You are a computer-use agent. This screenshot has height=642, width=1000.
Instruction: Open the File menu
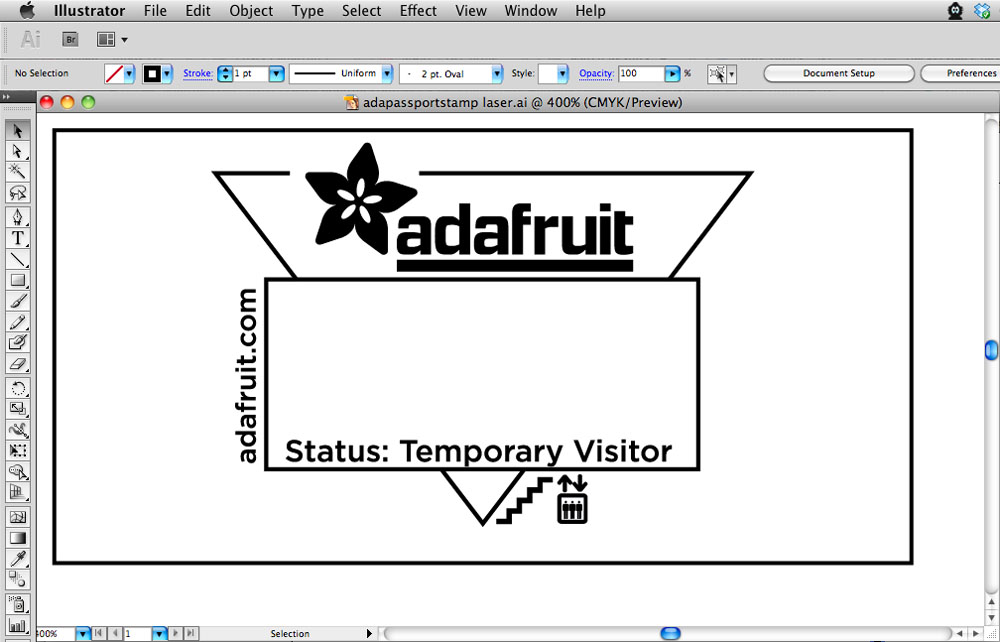[x=155, y=11]
